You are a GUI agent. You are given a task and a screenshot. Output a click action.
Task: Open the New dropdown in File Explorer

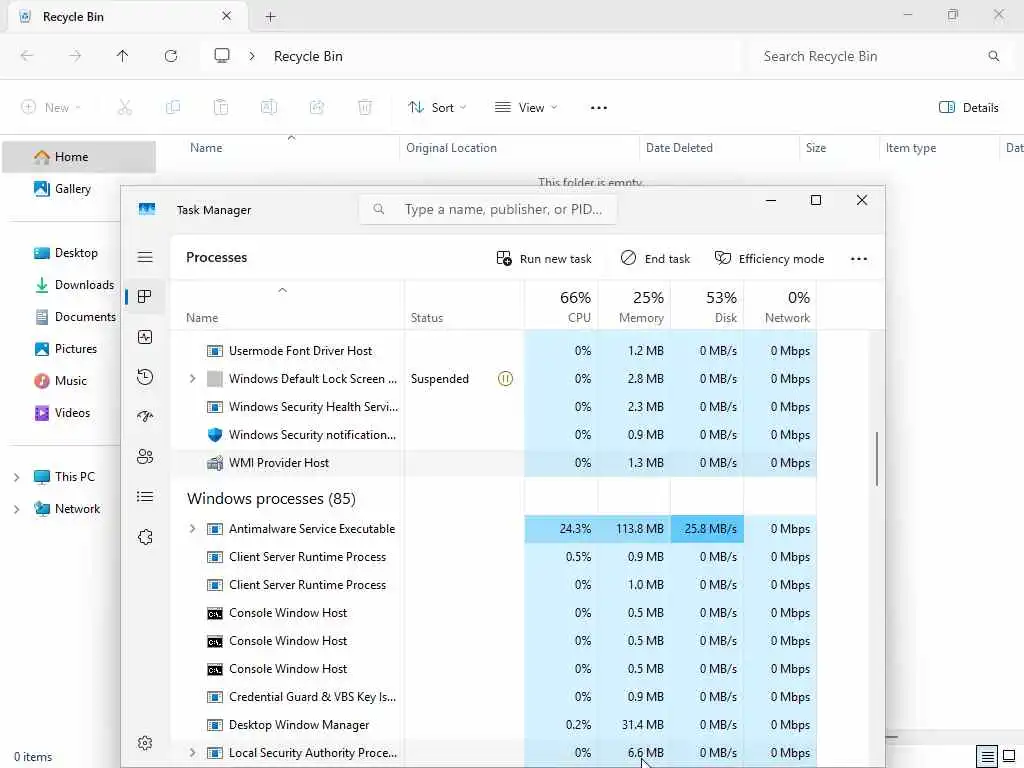(x=51, y=108)
